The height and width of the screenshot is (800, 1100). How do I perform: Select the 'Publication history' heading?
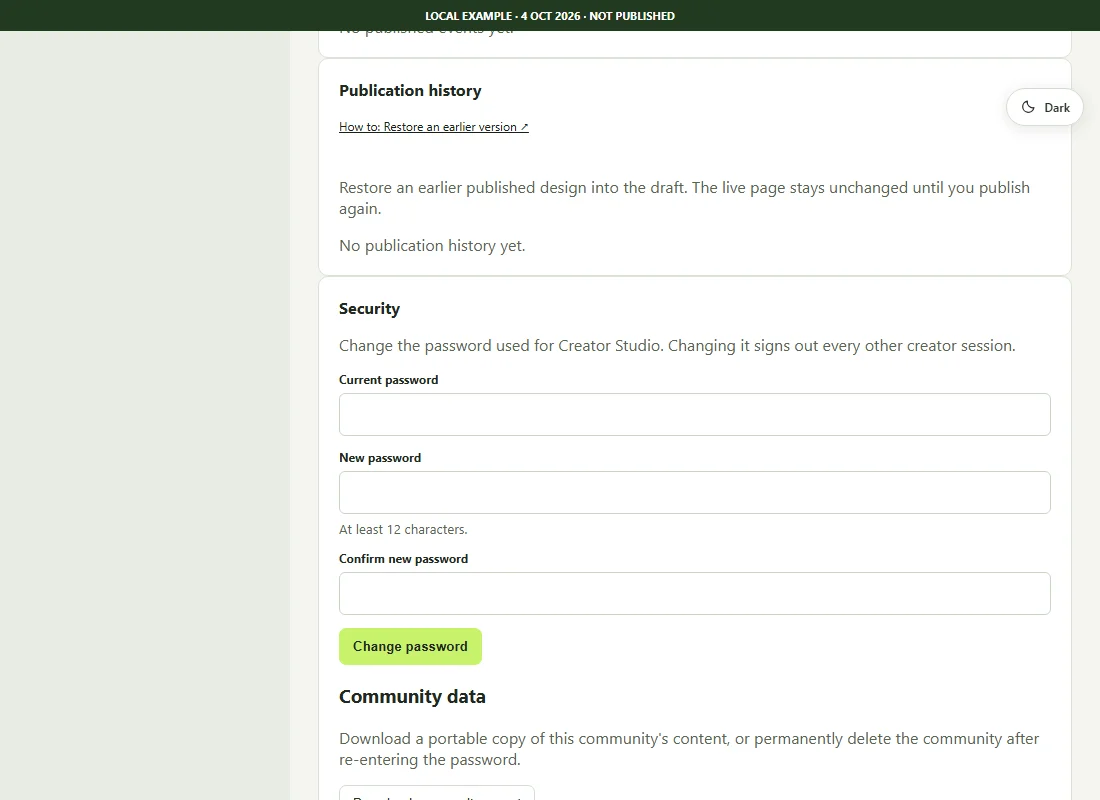(410, 91)
